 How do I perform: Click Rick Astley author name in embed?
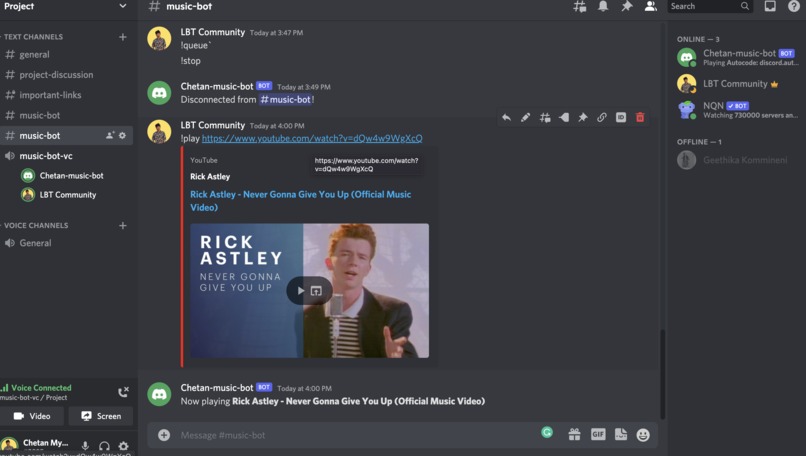click(210, 176)
